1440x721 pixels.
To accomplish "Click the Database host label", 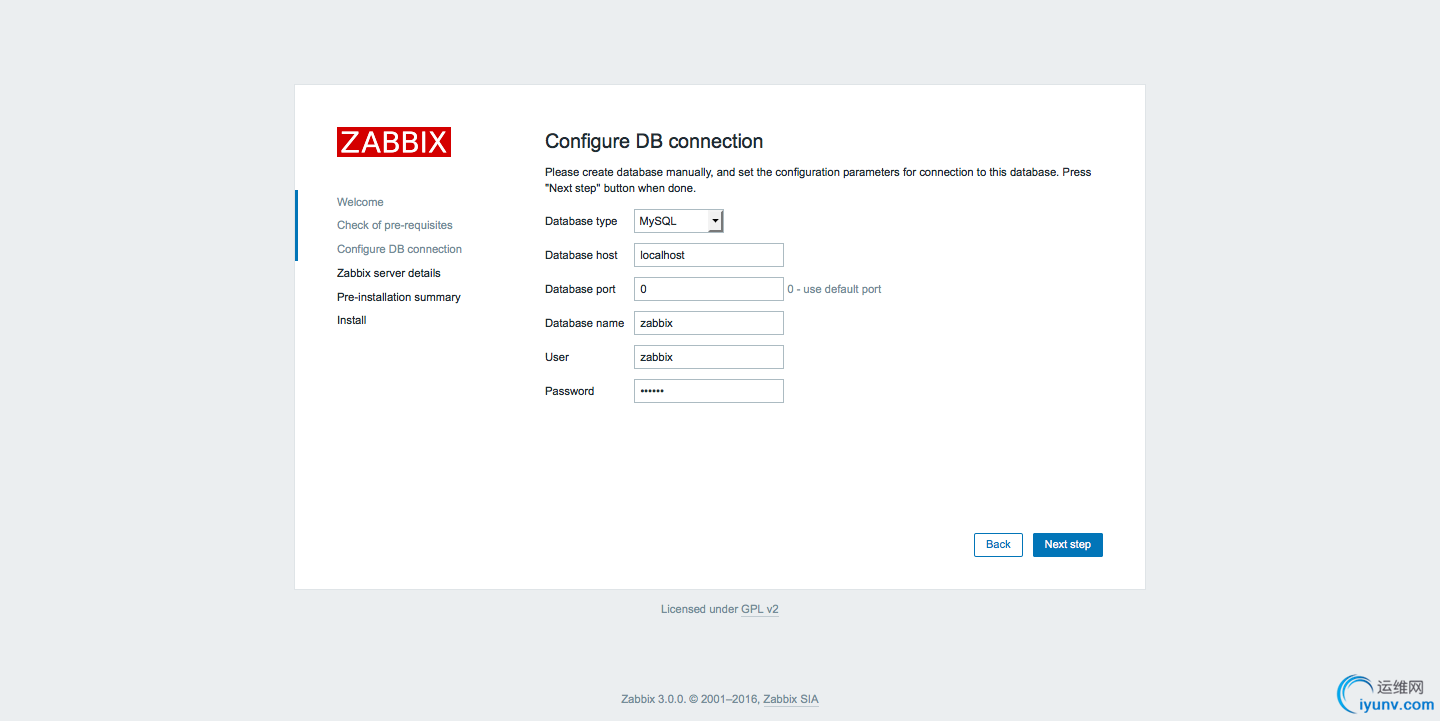I will pos(581,255).
